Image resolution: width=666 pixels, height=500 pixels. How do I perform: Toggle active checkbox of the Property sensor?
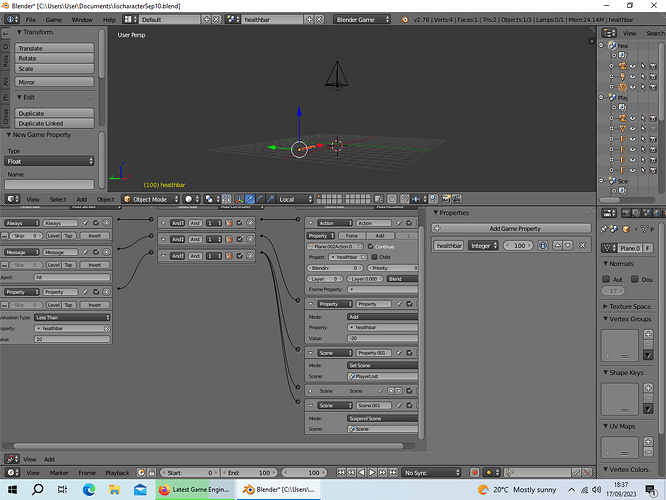[96, 292]
